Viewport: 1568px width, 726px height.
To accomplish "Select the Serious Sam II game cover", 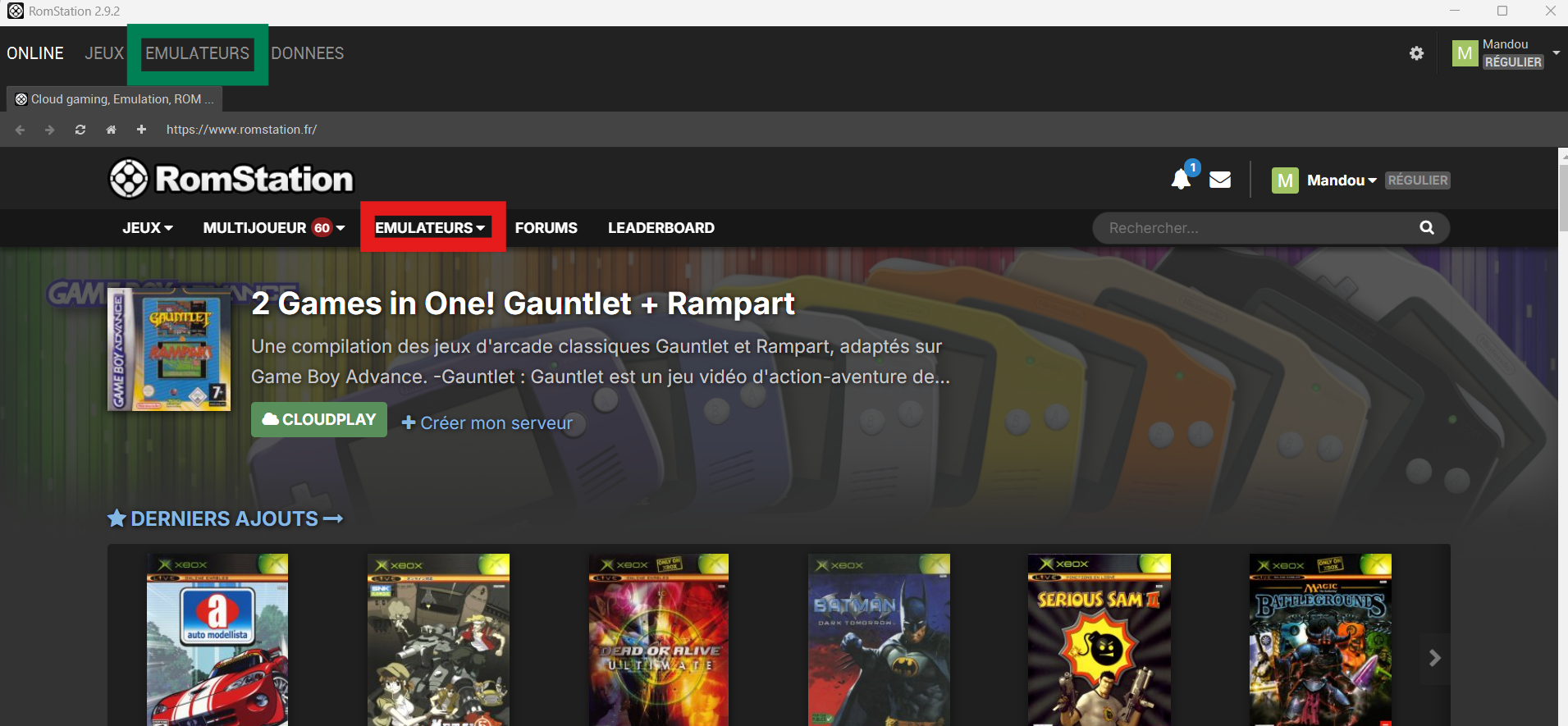I will pyautogui.click(x=1099, y=639).
